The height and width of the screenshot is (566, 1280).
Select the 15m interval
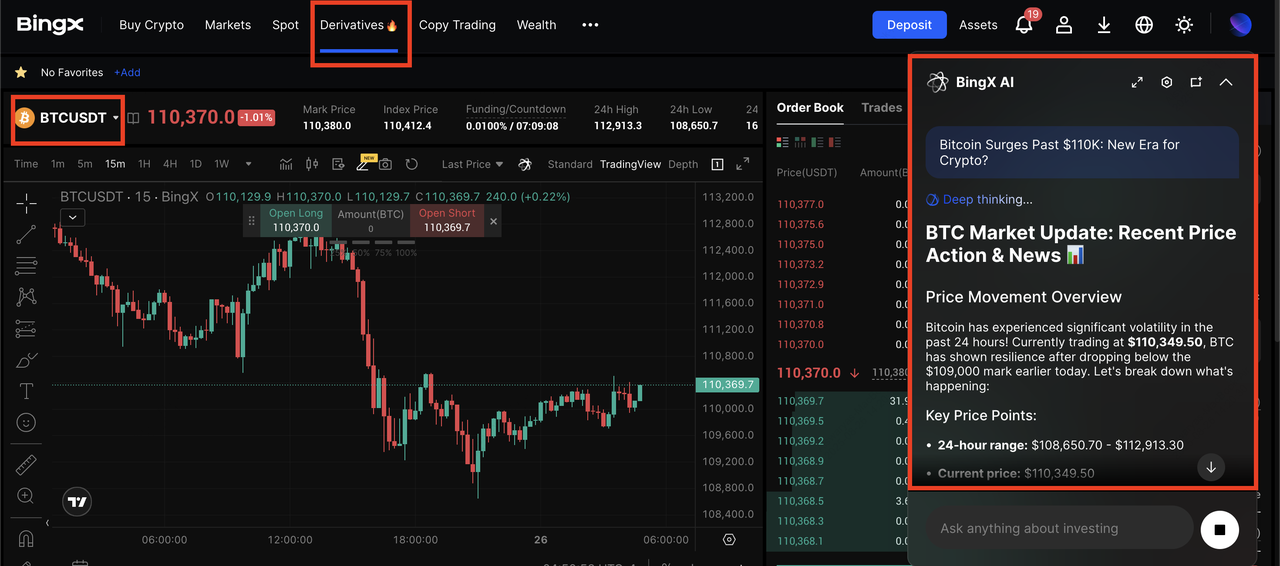pos(115,164)
